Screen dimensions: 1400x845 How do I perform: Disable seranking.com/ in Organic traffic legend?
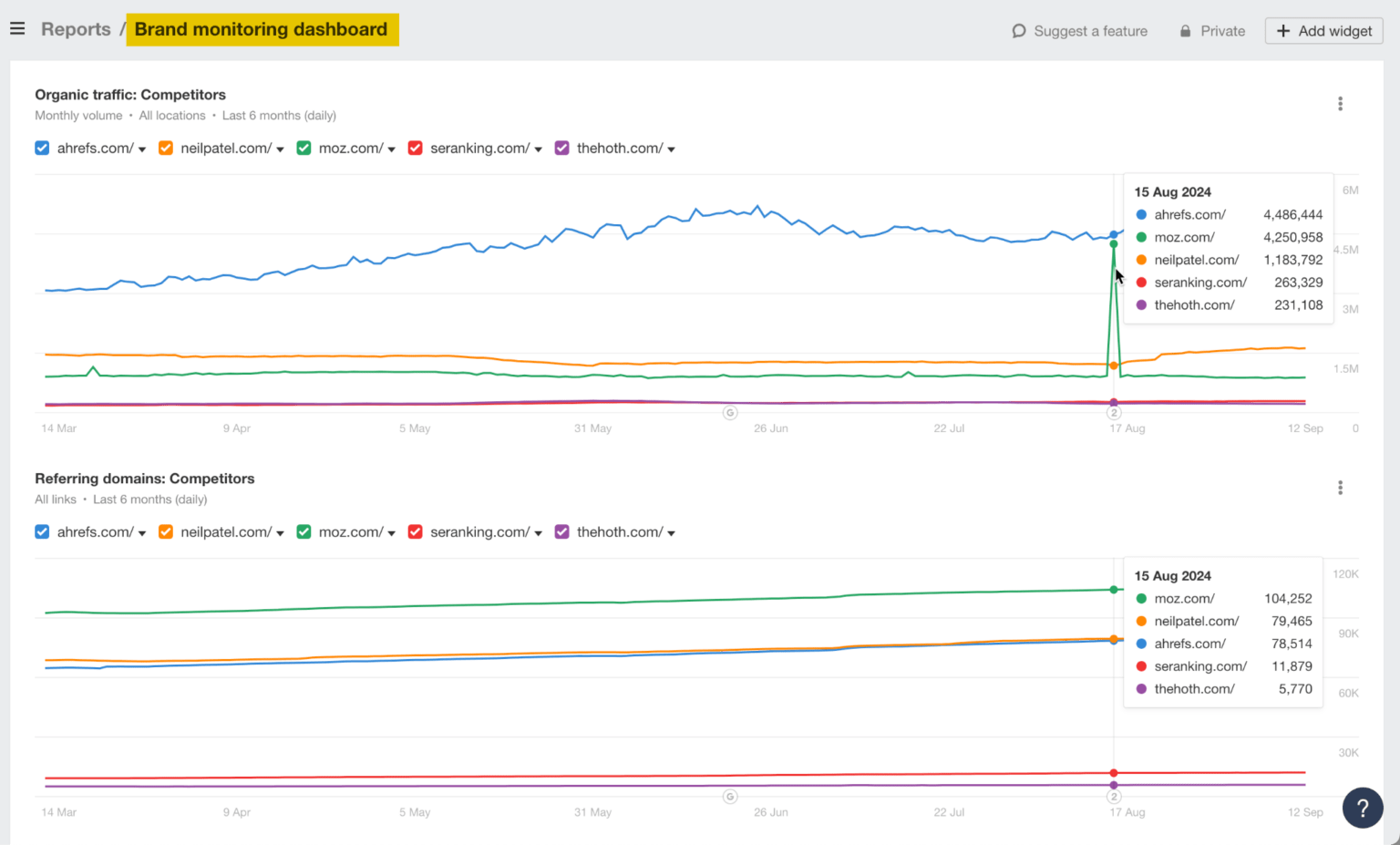[415, 148]
